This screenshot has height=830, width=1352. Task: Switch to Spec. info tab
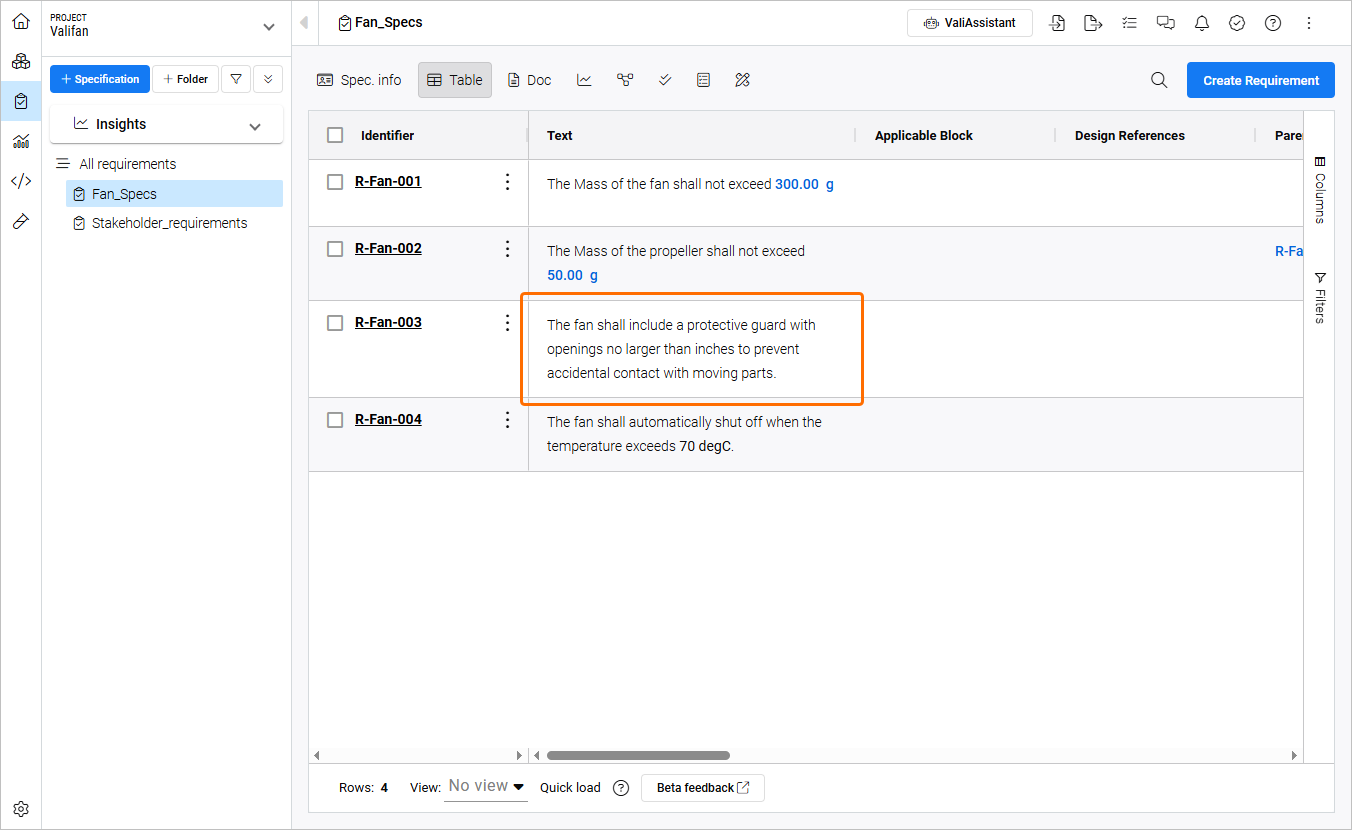point(359,80)
